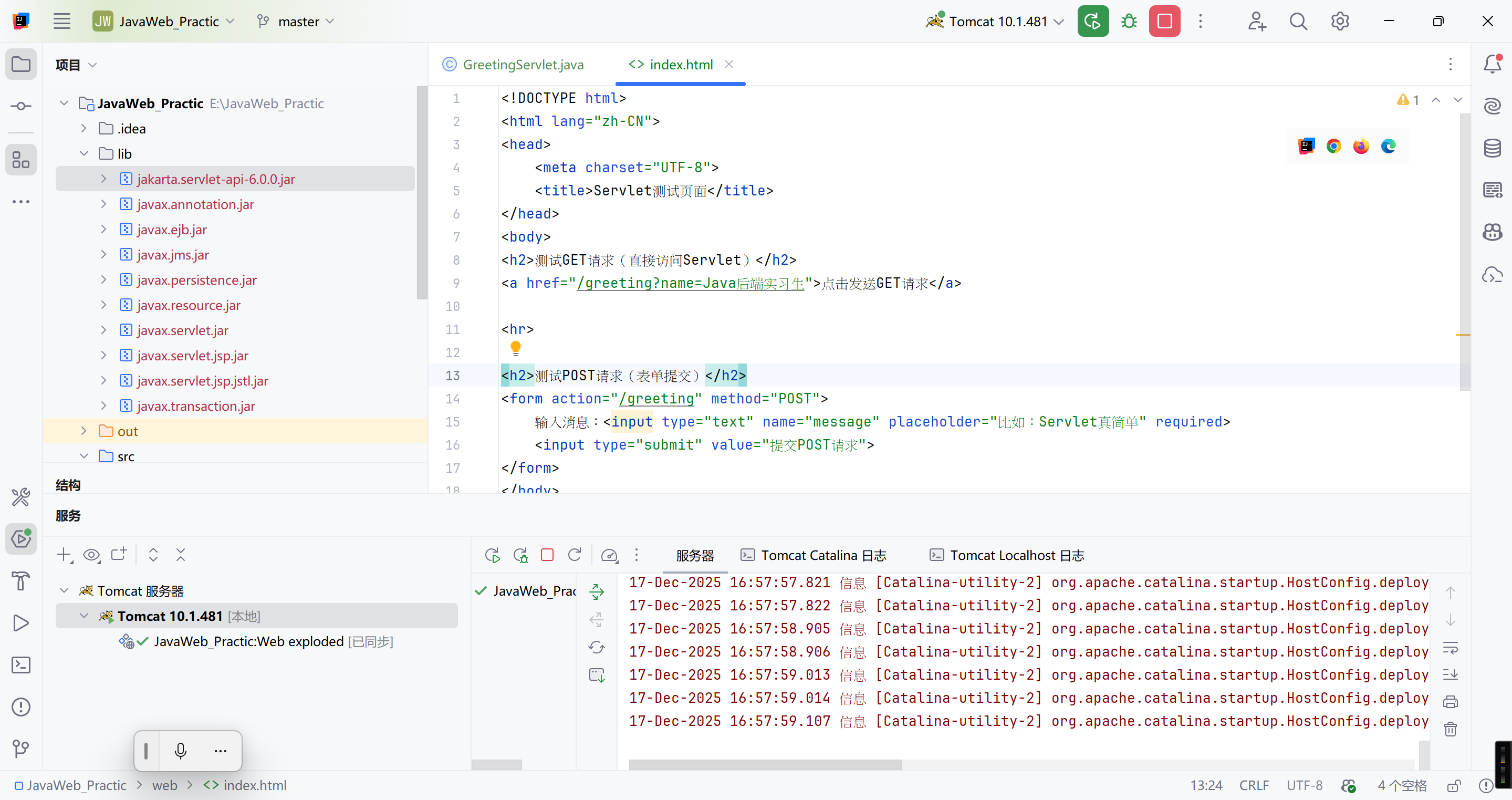Click the Debug bug icon
Screen dimensions: 1512x800
[1129, 22]
